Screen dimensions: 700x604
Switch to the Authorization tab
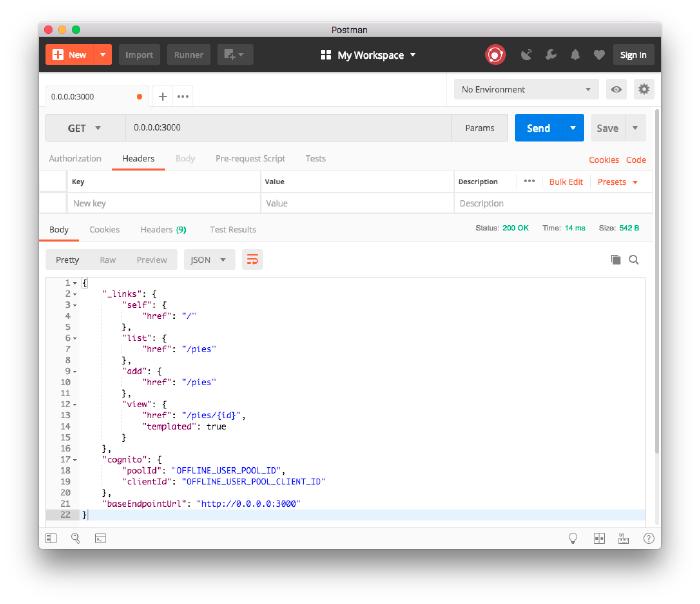[x=75, y=158]
